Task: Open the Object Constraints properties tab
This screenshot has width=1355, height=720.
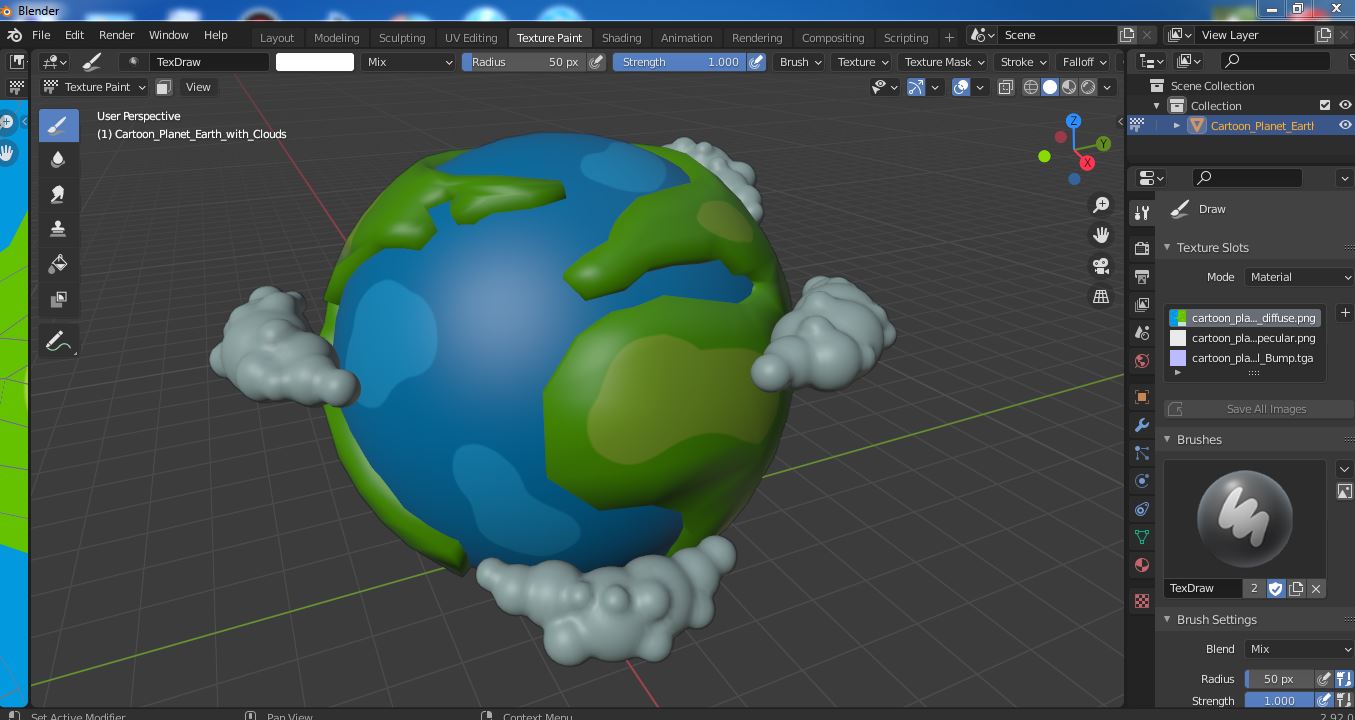Action: [x=1142, y=509]
